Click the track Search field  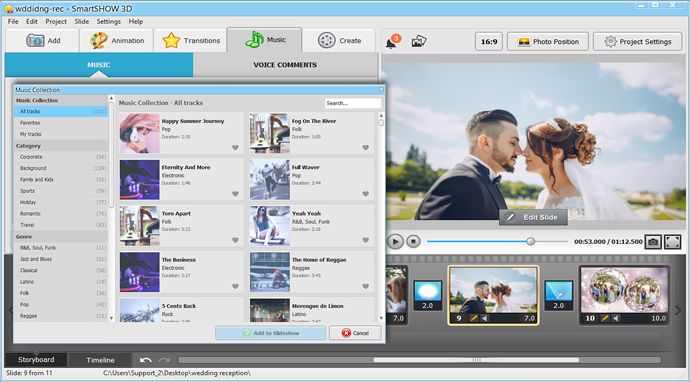click(353, 103)
